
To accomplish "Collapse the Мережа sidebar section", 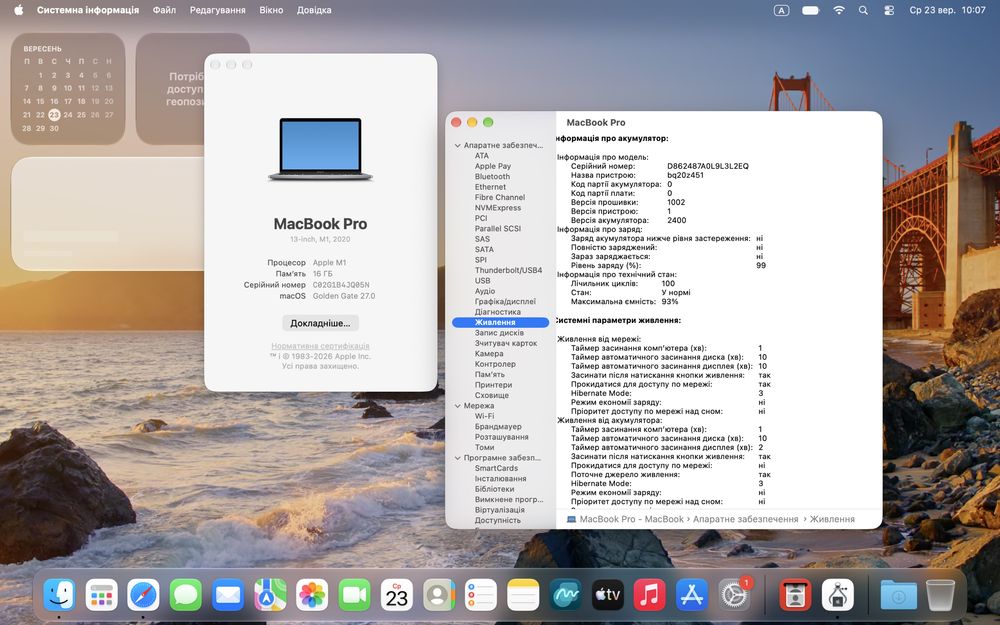I will pos(457,406).
